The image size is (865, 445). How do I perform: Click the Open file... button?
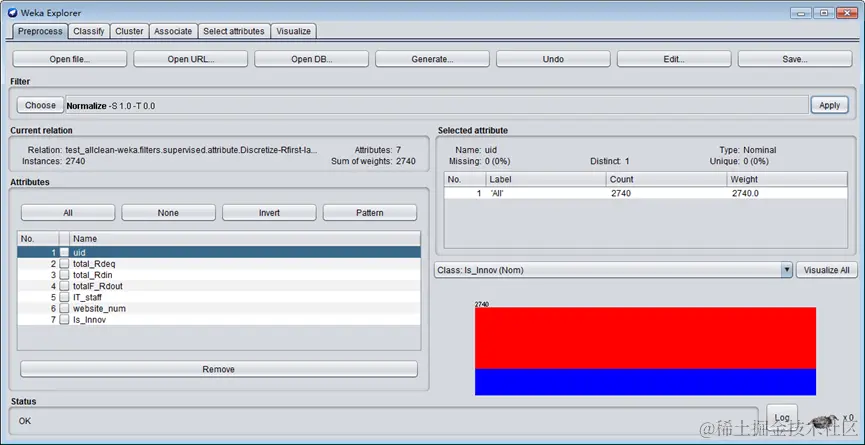click(70, 59)
